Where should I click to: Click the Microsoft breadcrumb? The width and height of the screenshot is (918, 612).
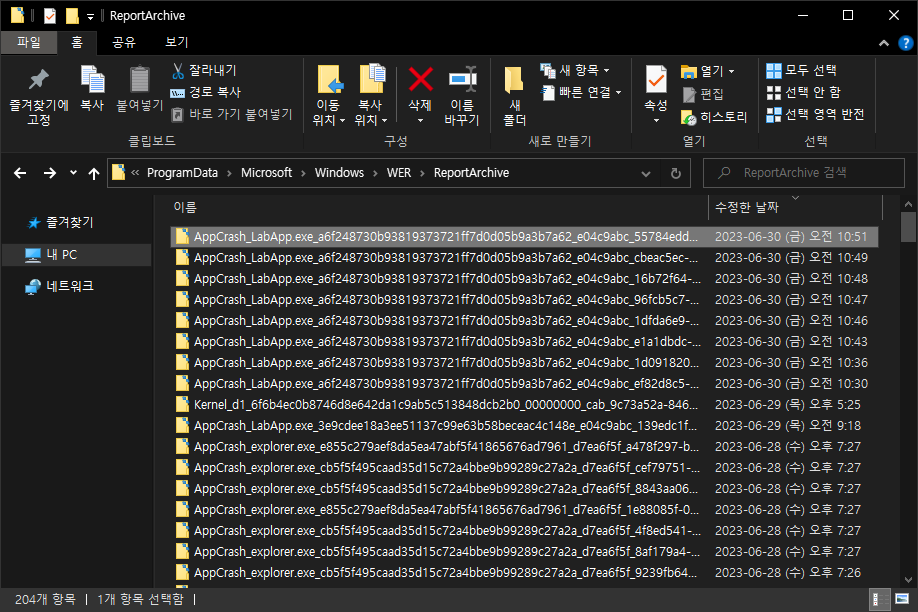[266, 173]
